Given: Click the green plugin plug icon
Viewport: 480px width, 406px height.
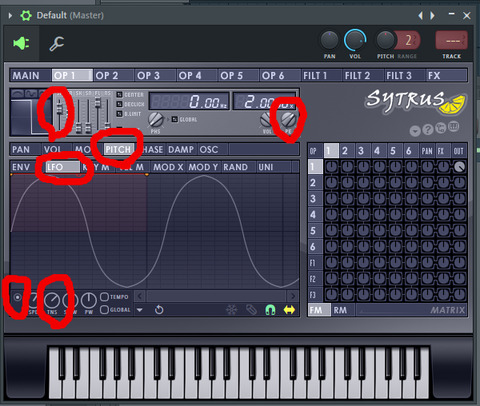Looking at the screenshot, I should pyautogui.click(x=21, y=43).
